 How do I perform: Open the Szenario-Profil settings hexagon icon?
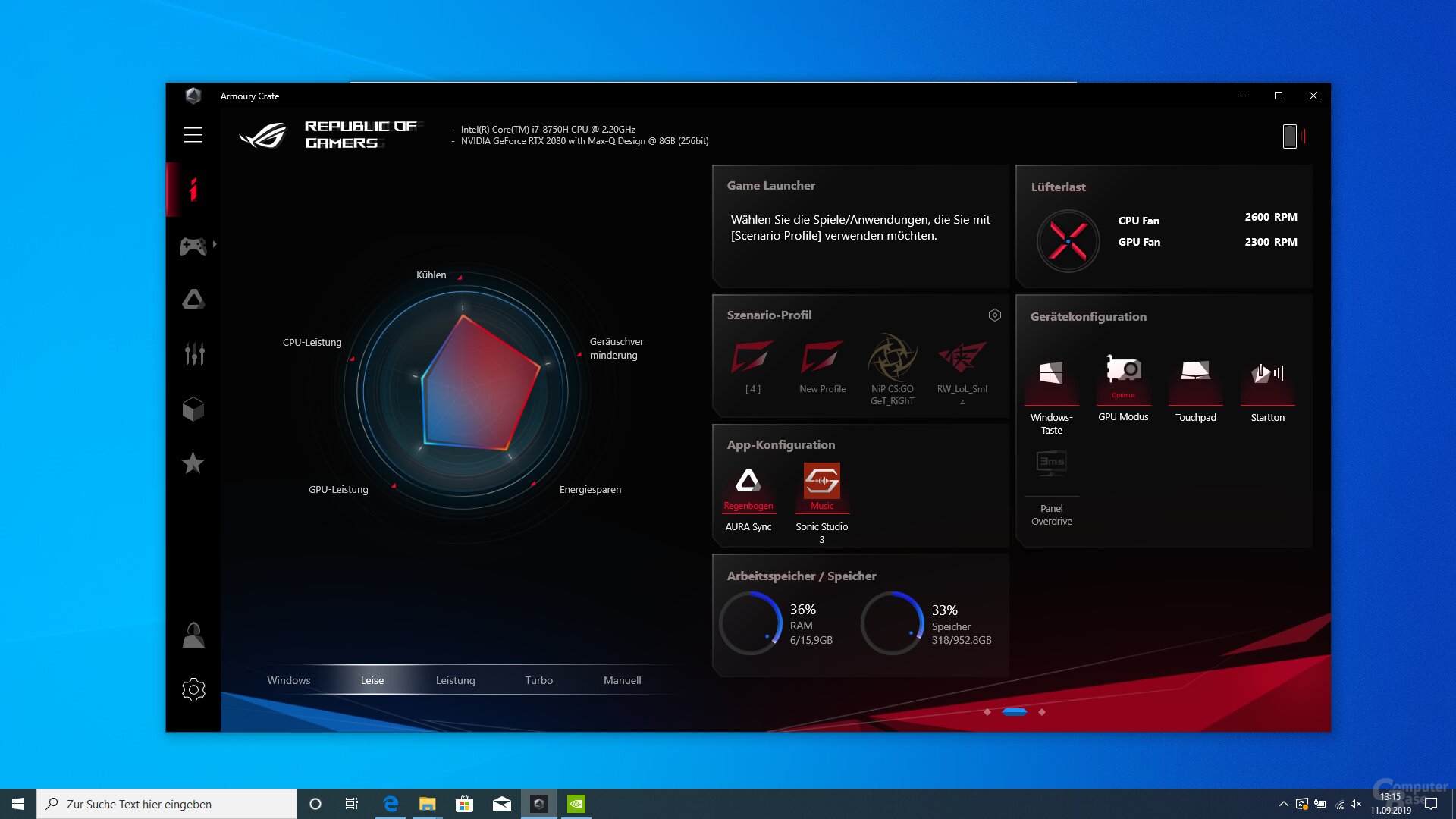point(994,315)
